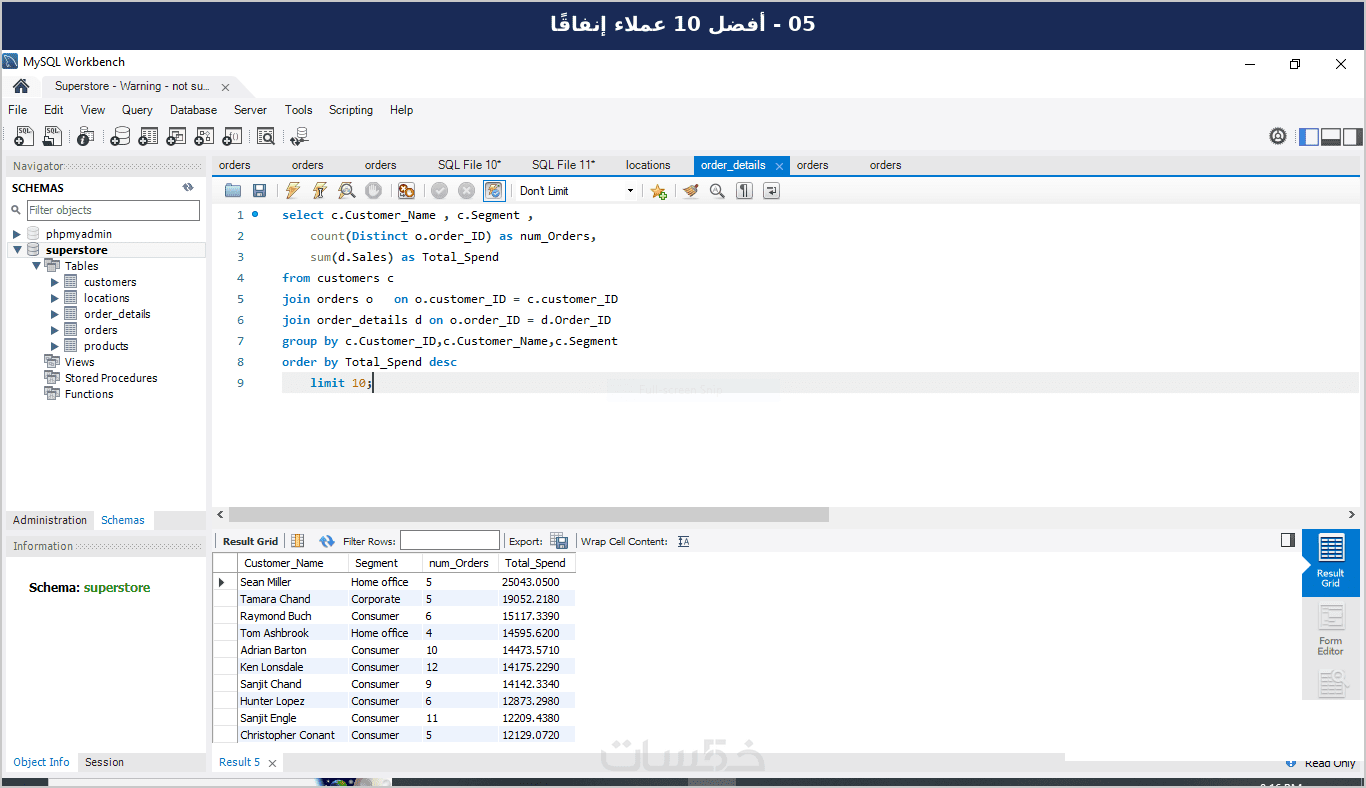This screenshot has height=788, width=1366.
Task: Select the Result 5 tab
Action: (239, 762)
